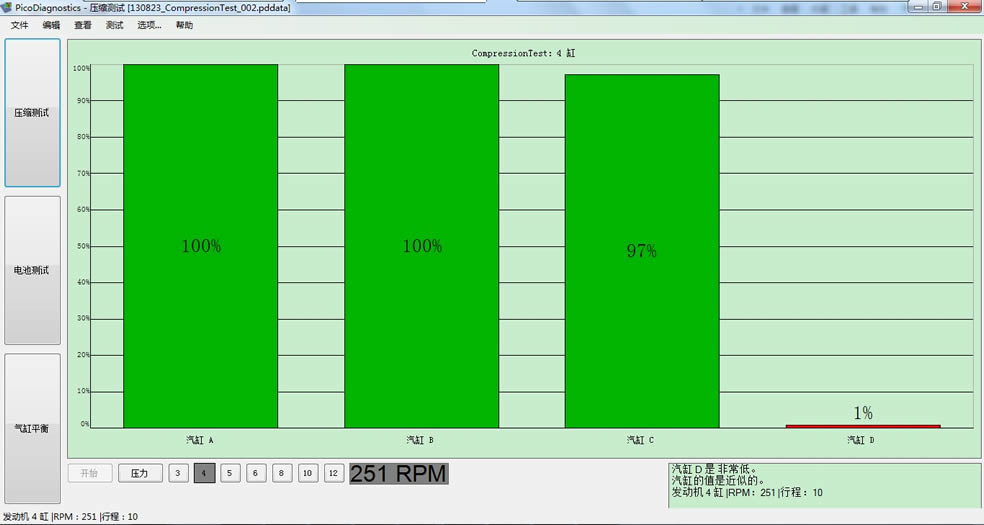Click the 压力 pressure button
The image size is (984, 525).
tap(140, 473)
